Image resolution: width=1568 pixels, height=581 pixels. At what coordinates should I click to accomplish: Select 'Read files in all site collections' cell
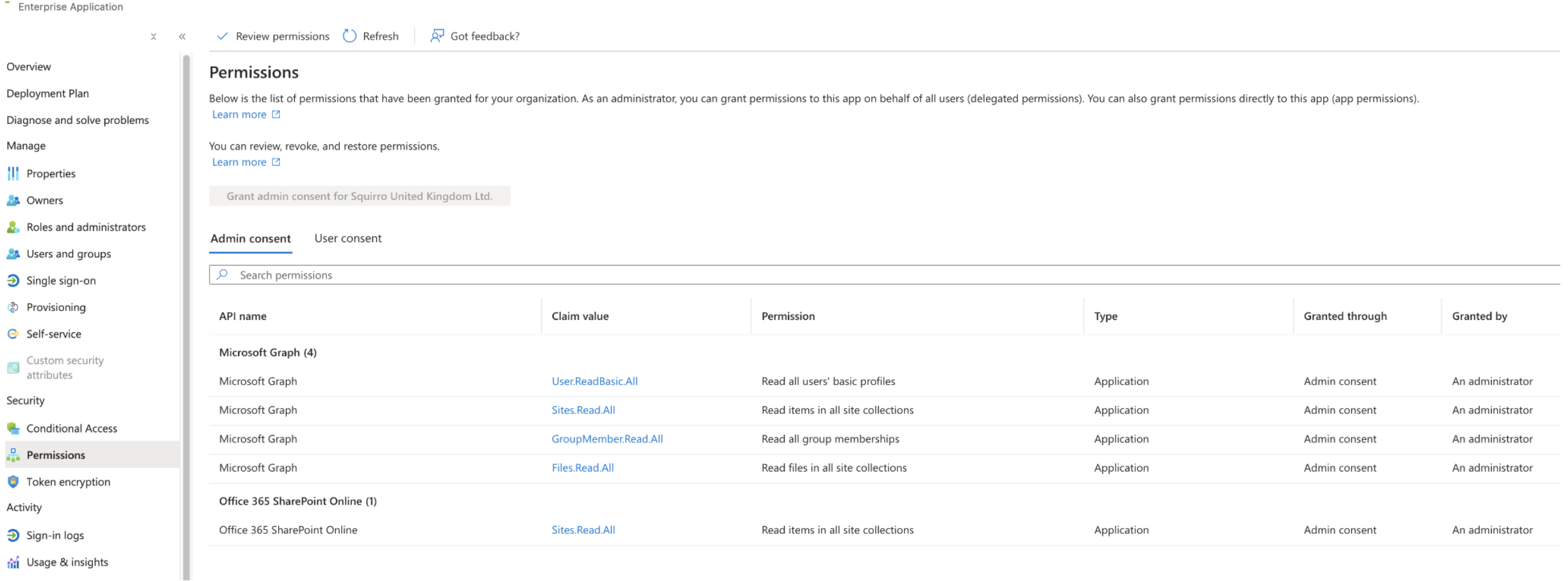pyautogui.click(x=834, y=467)
